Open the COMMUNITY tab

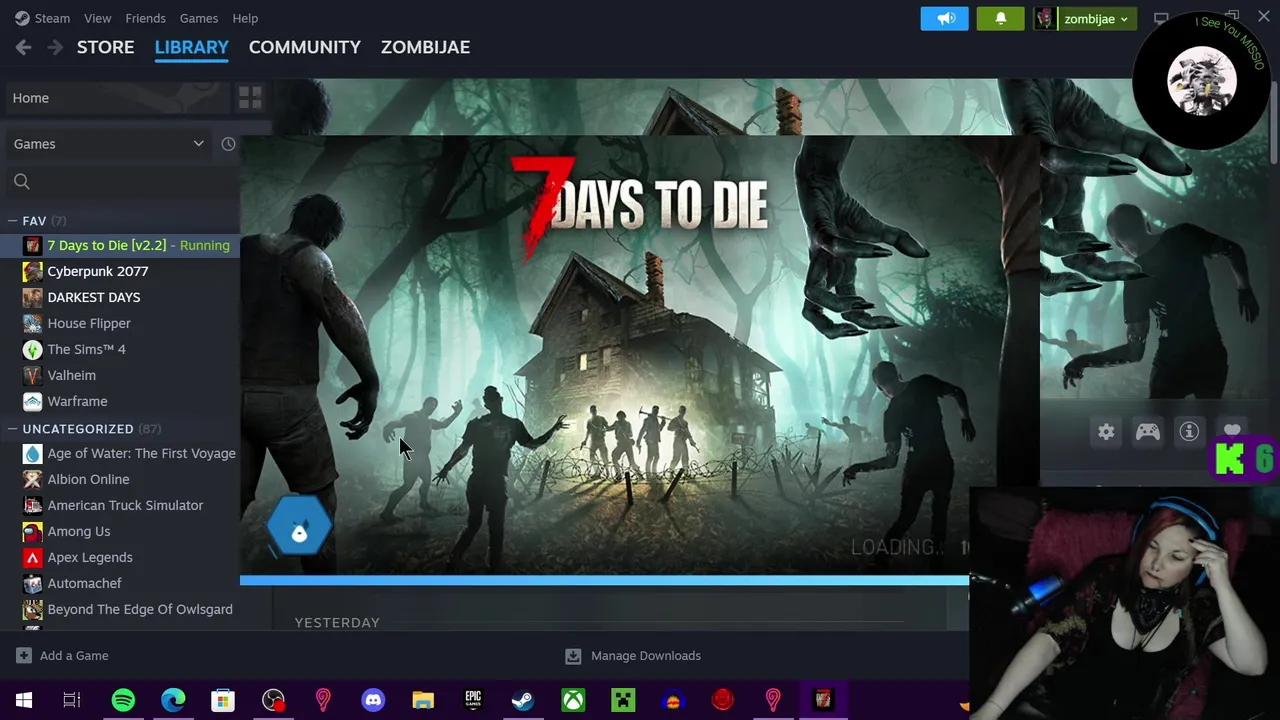pyautogui.click(x=304, y=47)
